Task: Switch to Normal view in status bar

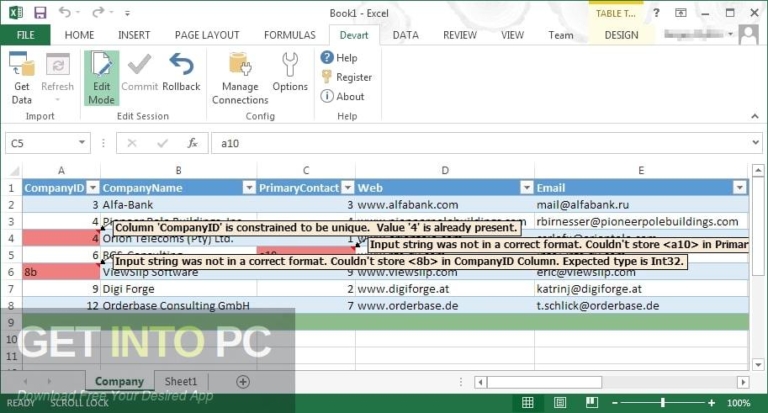Action: pyautogui.click(x=528, y=403)
